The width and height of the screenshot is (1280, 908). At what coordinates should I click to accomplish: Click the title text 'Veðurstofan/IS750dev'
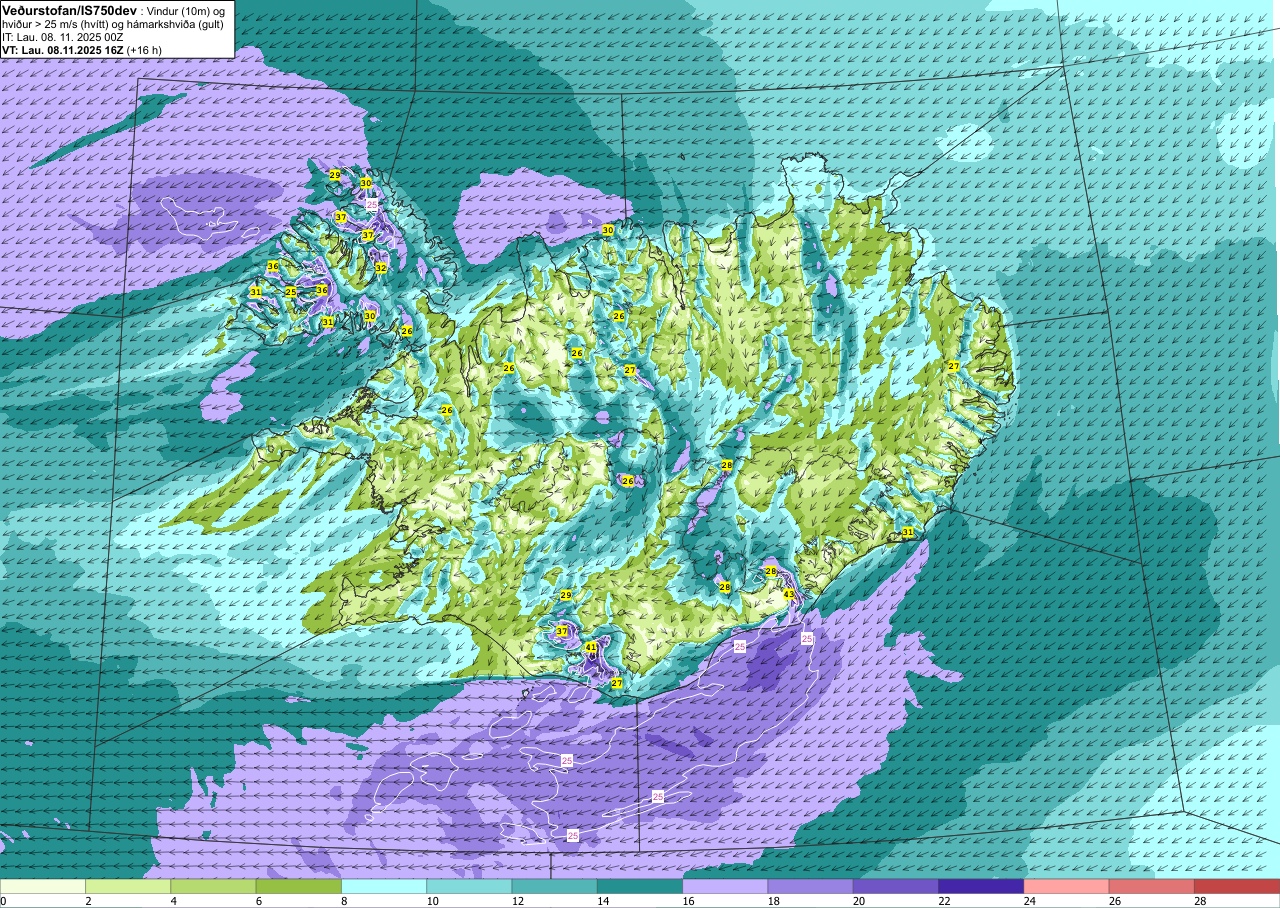tap(70, 9)
